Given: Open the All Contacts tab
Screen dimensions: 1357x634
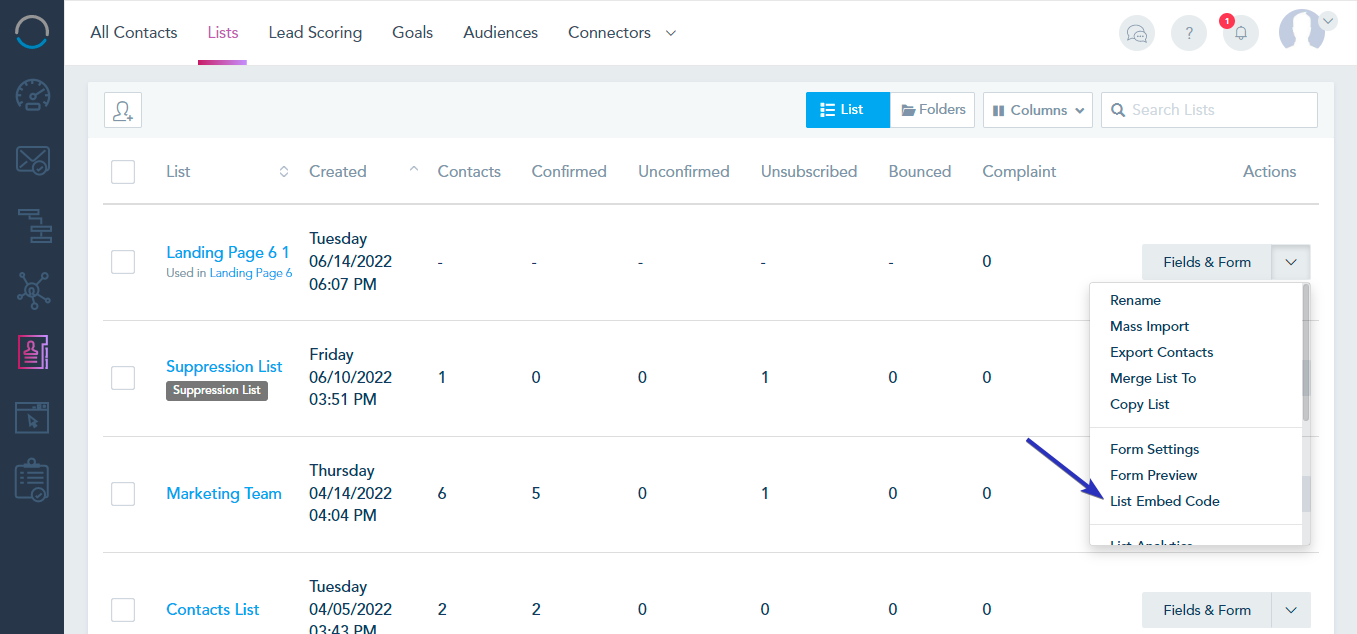Looking at the screenshot, I should point(134,33).
